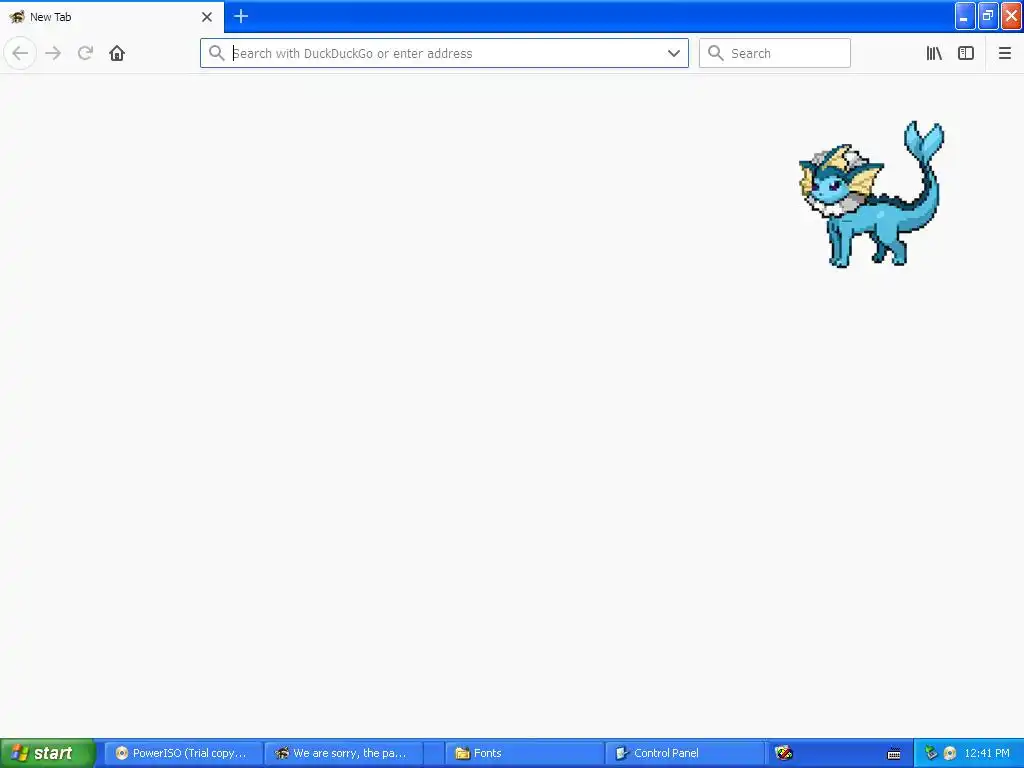The image size is (1024, 768).
Task: Click the 12:41 PM clock
Action: [987, 753]
